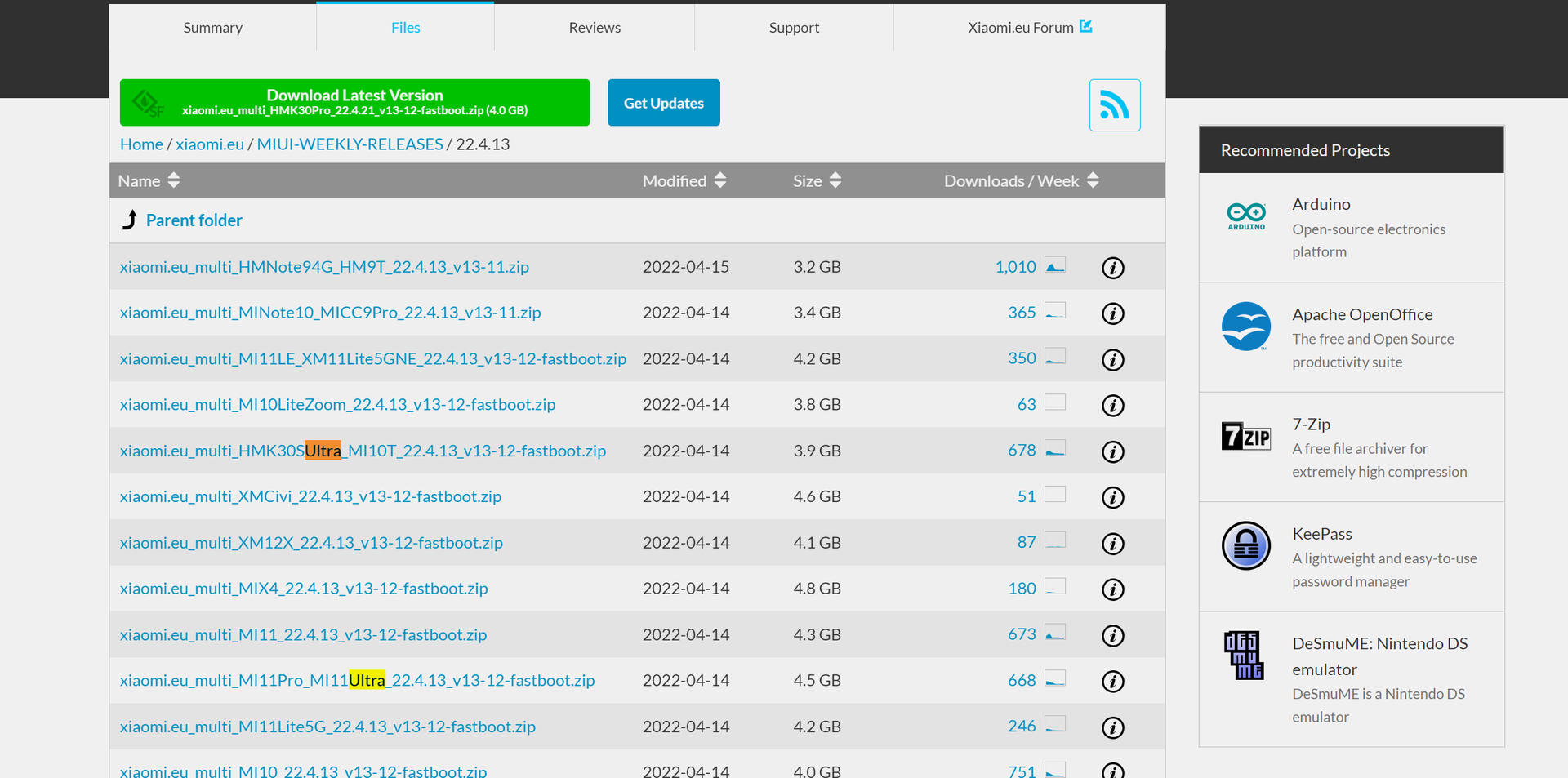1568x778 pixels.
Task: Open Arduino recommended project title
Action: point(1321,204)
